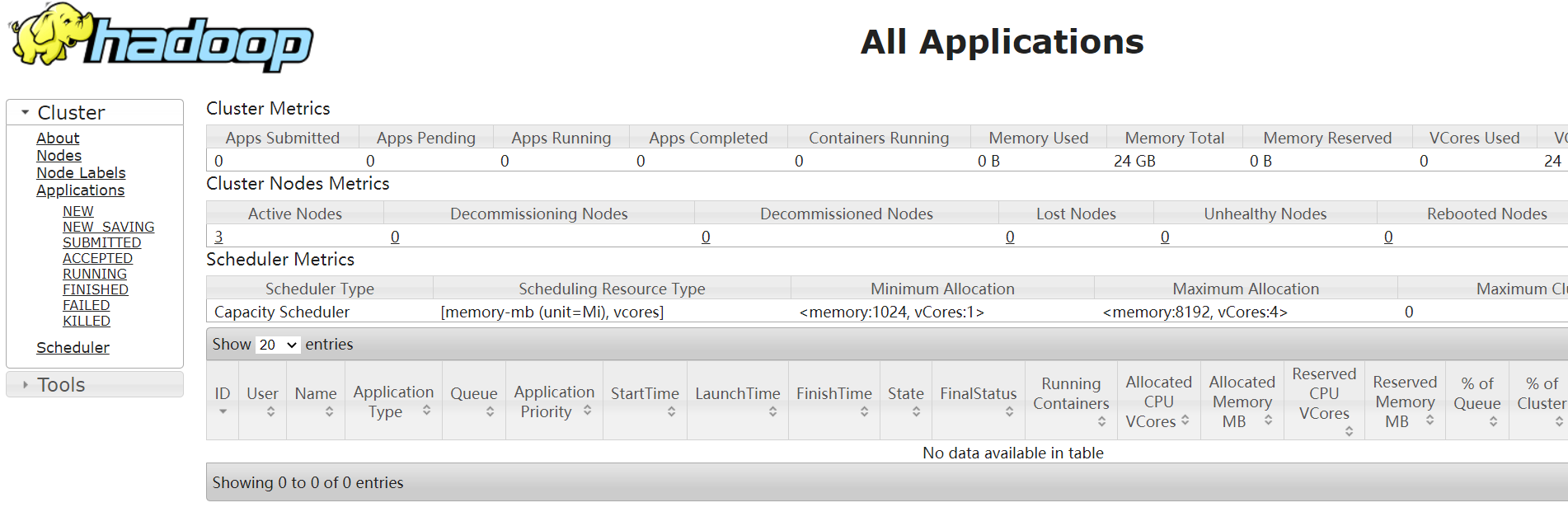Sort table by % of Cluster column
The width and height of the screenshot is (1568, 512).
pyautogui.click(x=1540, y=400)
